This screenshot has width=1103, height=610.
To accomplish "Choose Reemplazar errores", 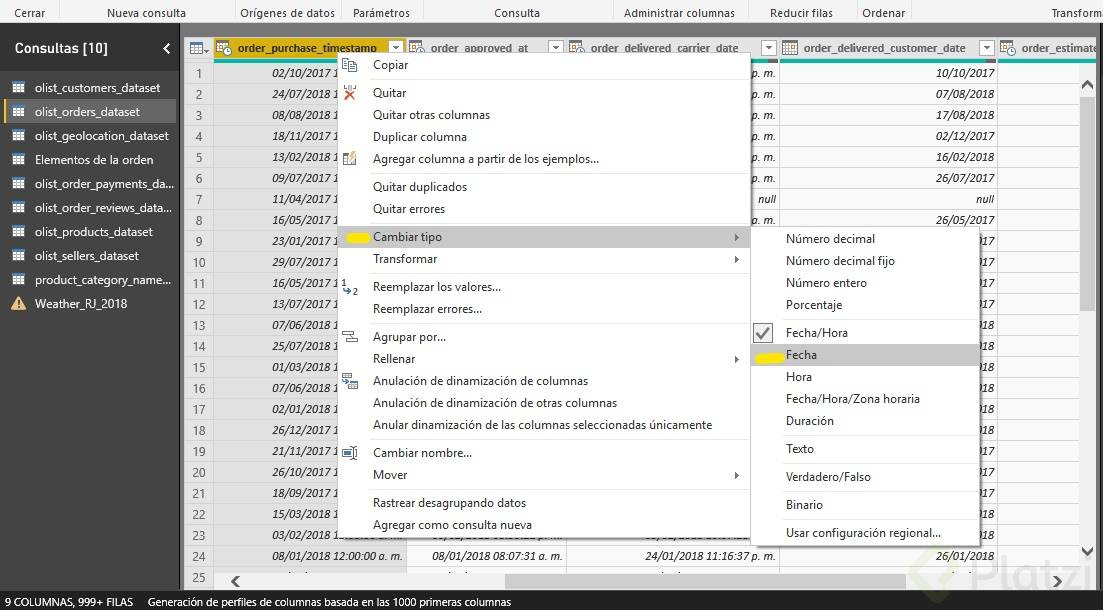I will point(427,309).
